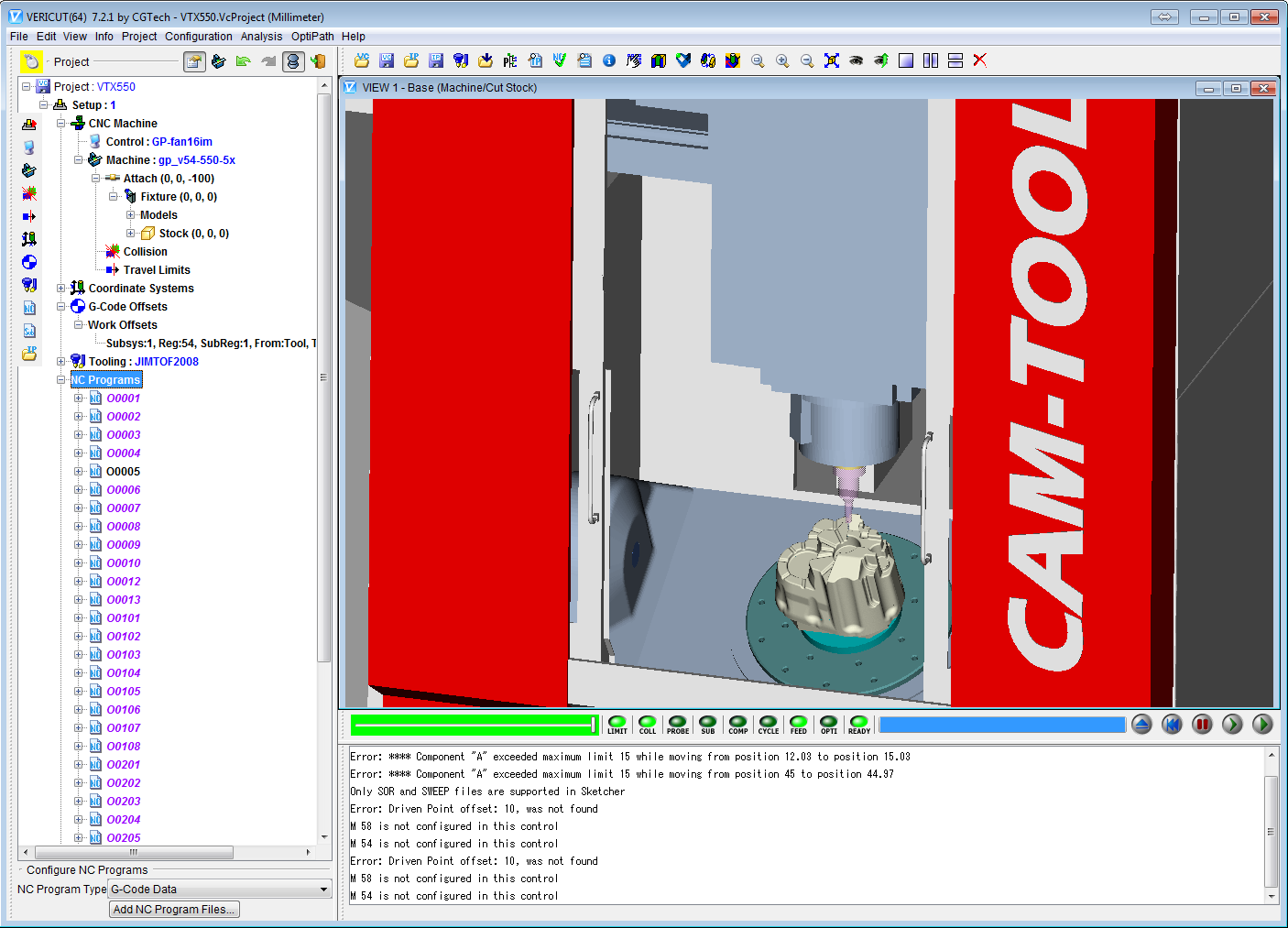
Task: Adjust the green animation speed slider
Action: click(x=475, y=725)
